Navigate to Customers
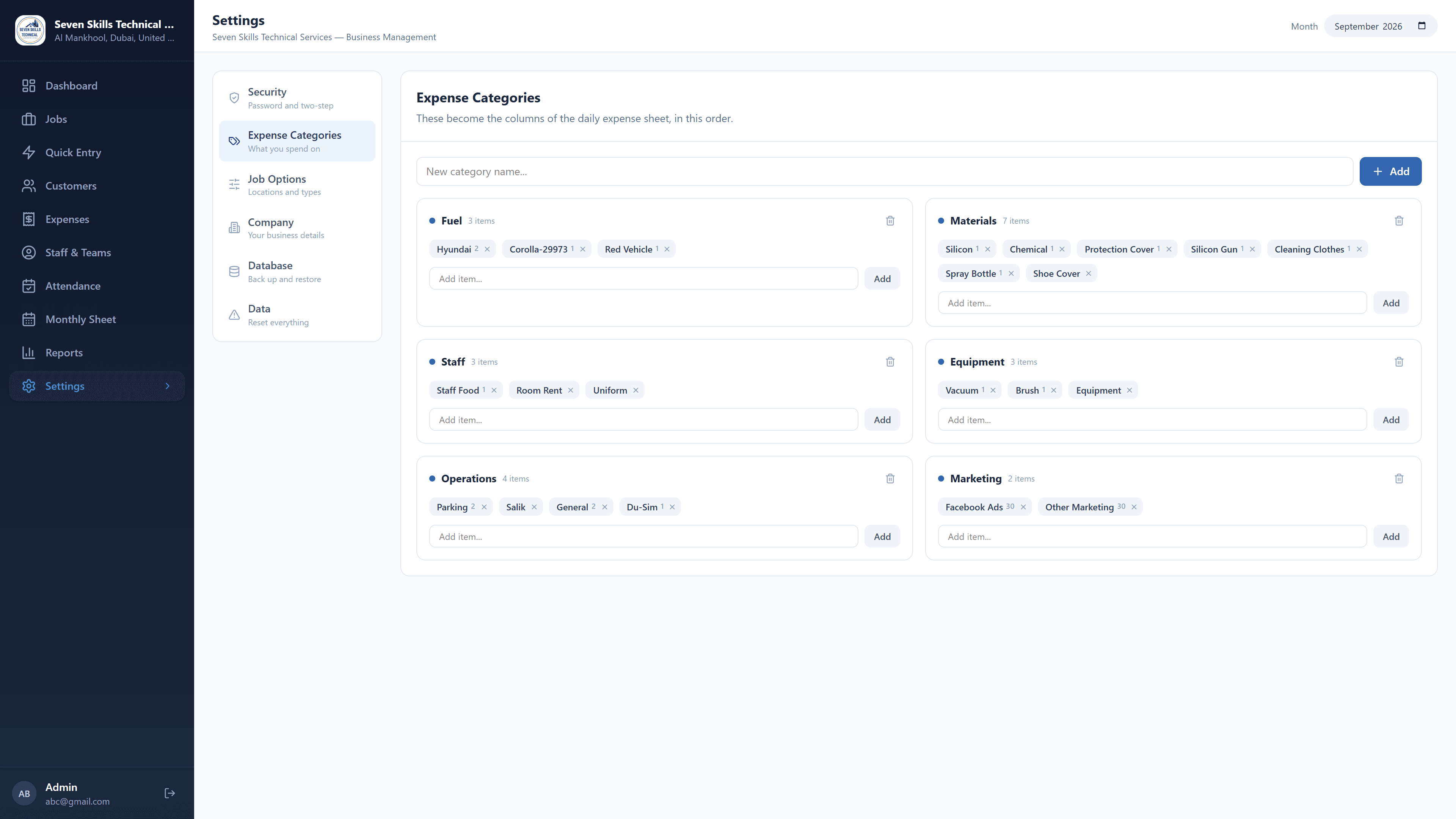Viewport: 1456px width, 819px height. pyautogui.click(x=97, y=186)
